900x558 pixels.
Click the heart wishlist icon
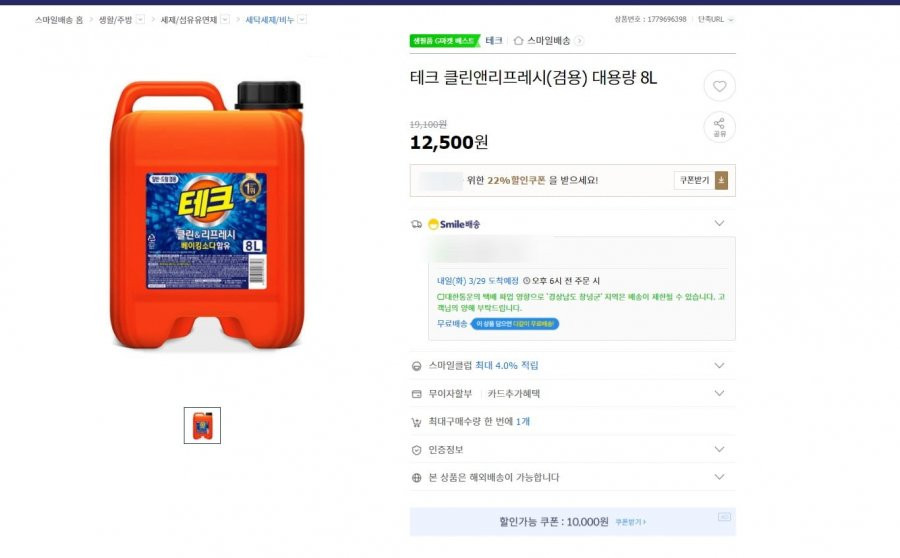(719, 86)
